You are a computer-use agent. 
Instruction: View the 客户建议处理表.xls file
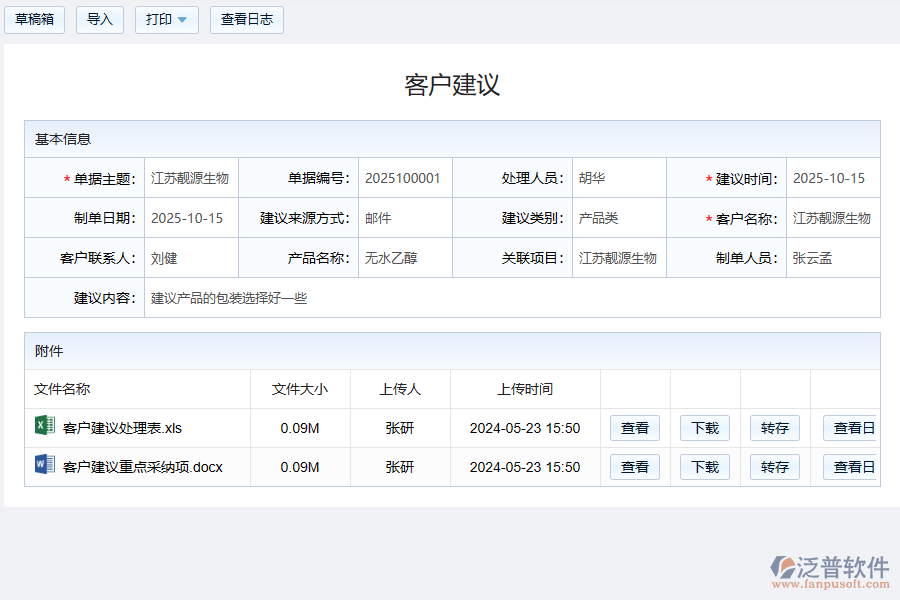coord(634,428)
